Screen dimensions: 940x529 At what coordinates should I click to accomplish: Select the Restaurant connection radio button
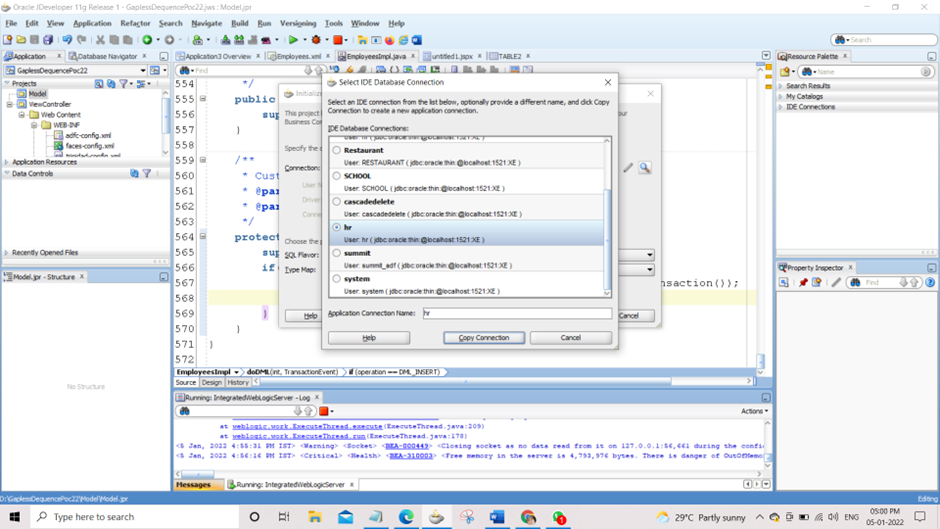(337, 150)
